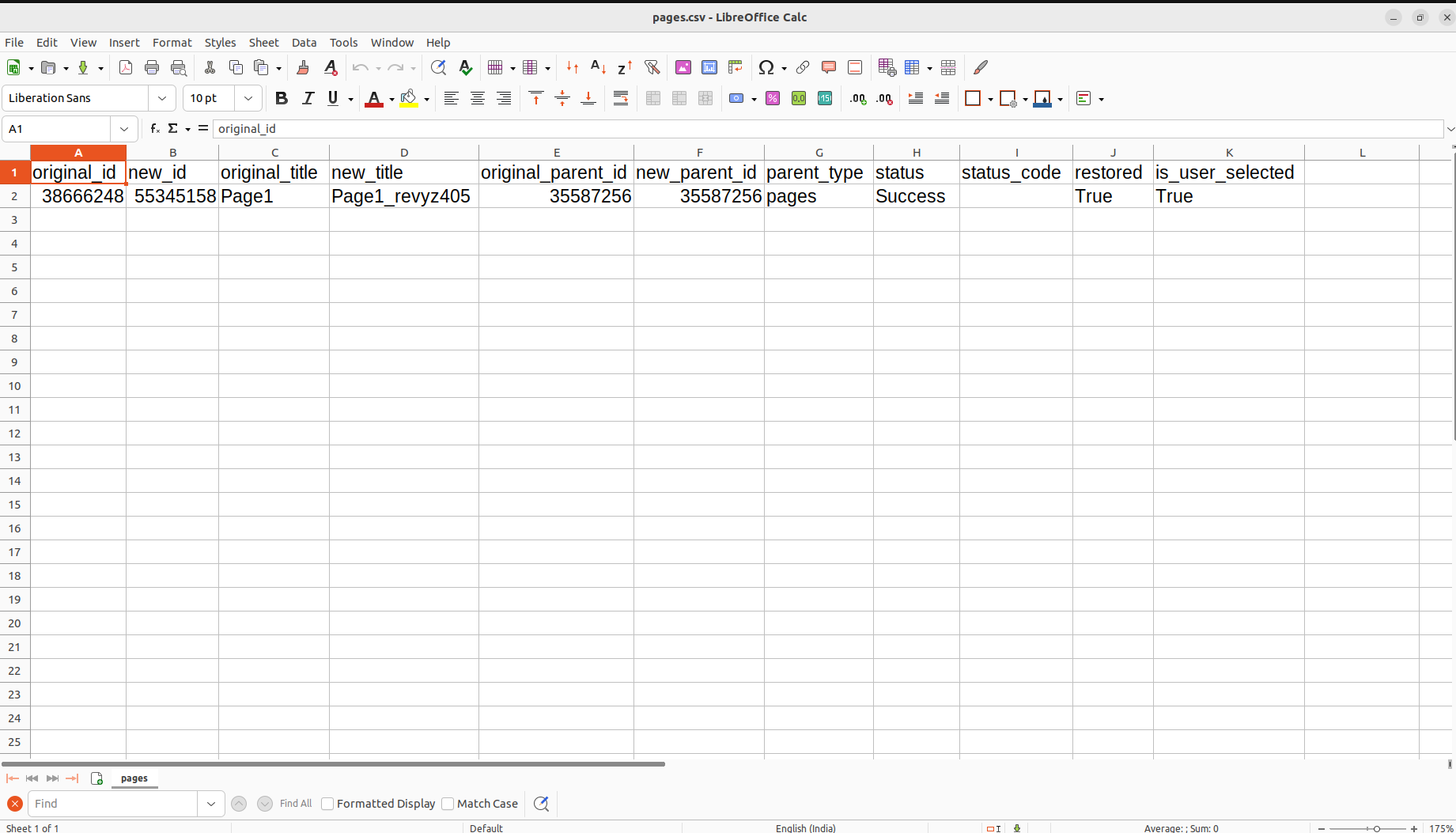Click the Sort Ascending icon

598,68
